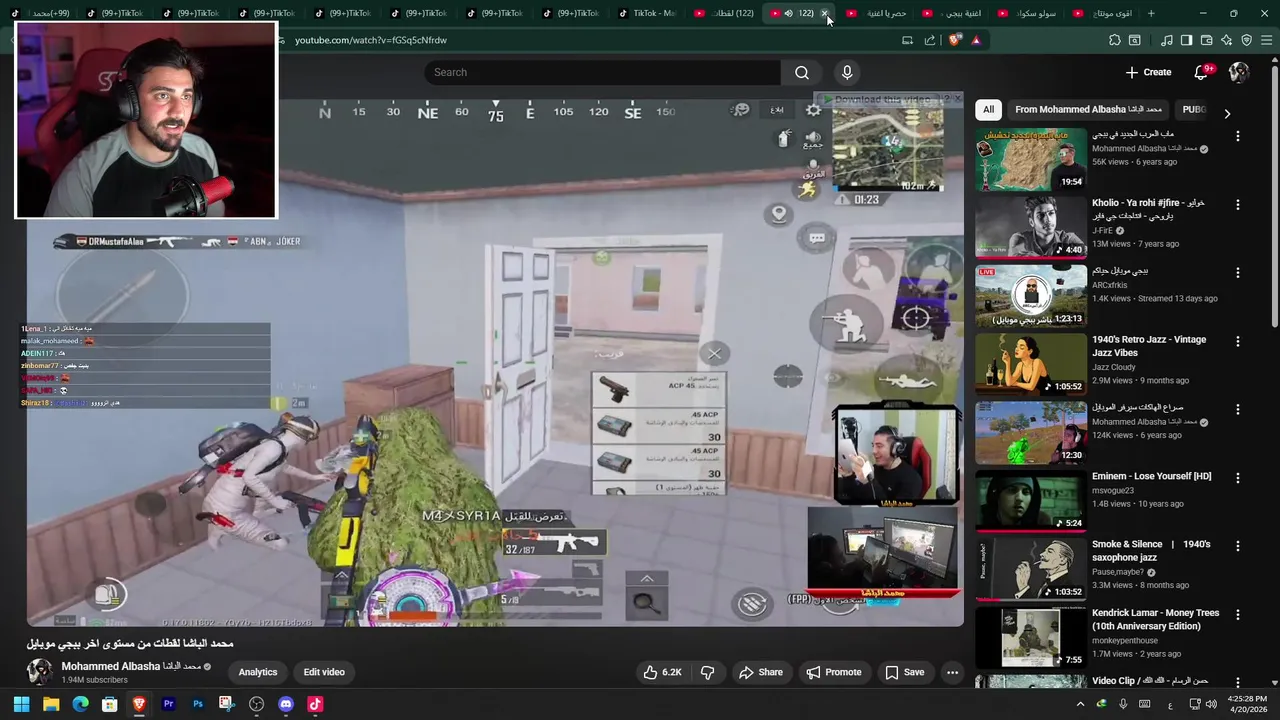Open a new browser tab with plus
Viewport: 1280px width, 720px height.
click(1151, 13)
